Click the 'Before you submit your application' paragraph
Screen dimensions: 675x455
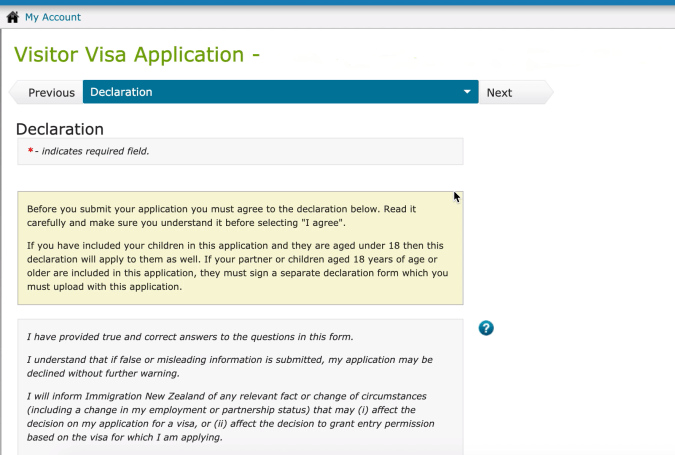coord(221,215)
